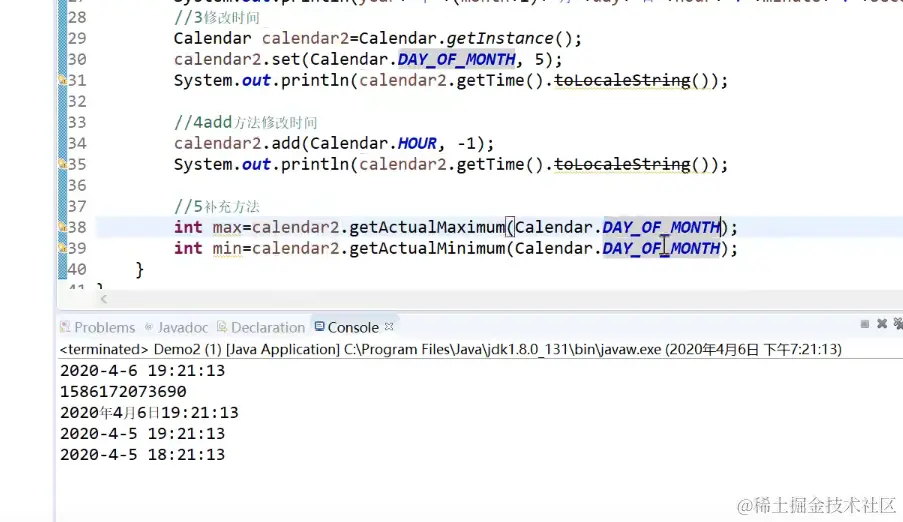903x522 pixels.
Task: Click the //3 comment on line 28
Action: [x=217, y=18]
